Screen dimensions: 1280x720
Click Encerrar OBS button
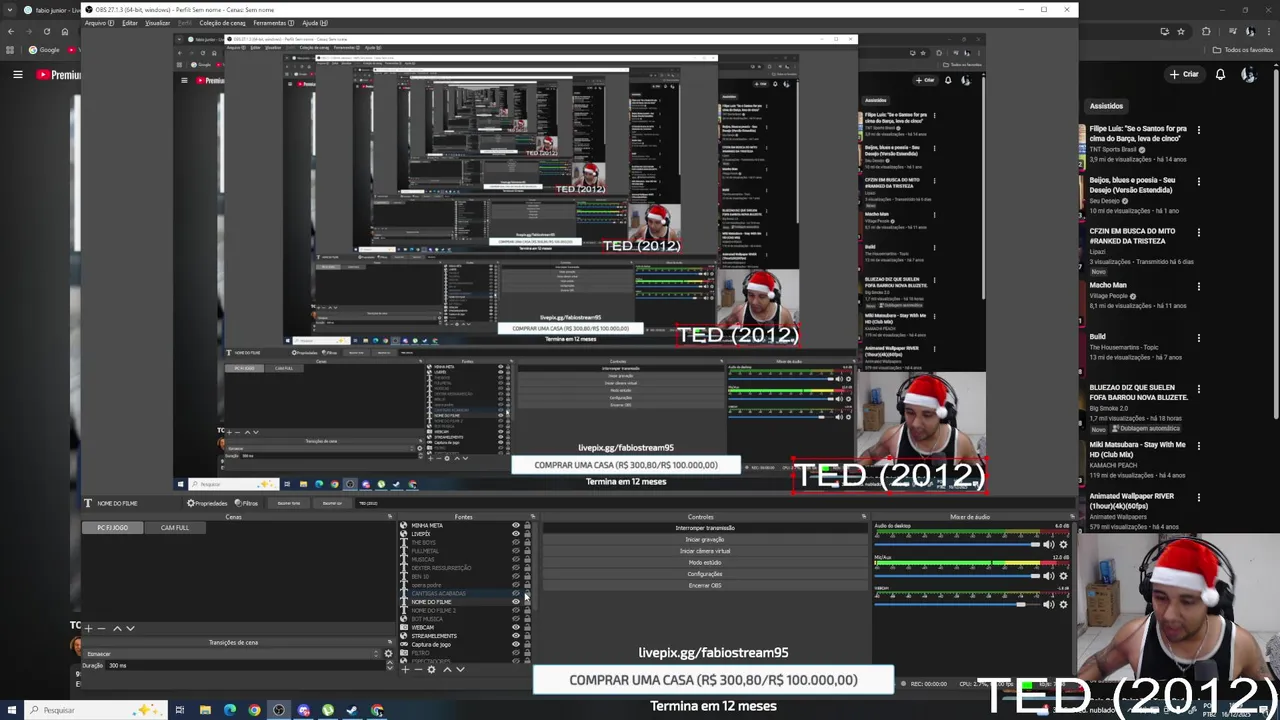coord(704,585)
